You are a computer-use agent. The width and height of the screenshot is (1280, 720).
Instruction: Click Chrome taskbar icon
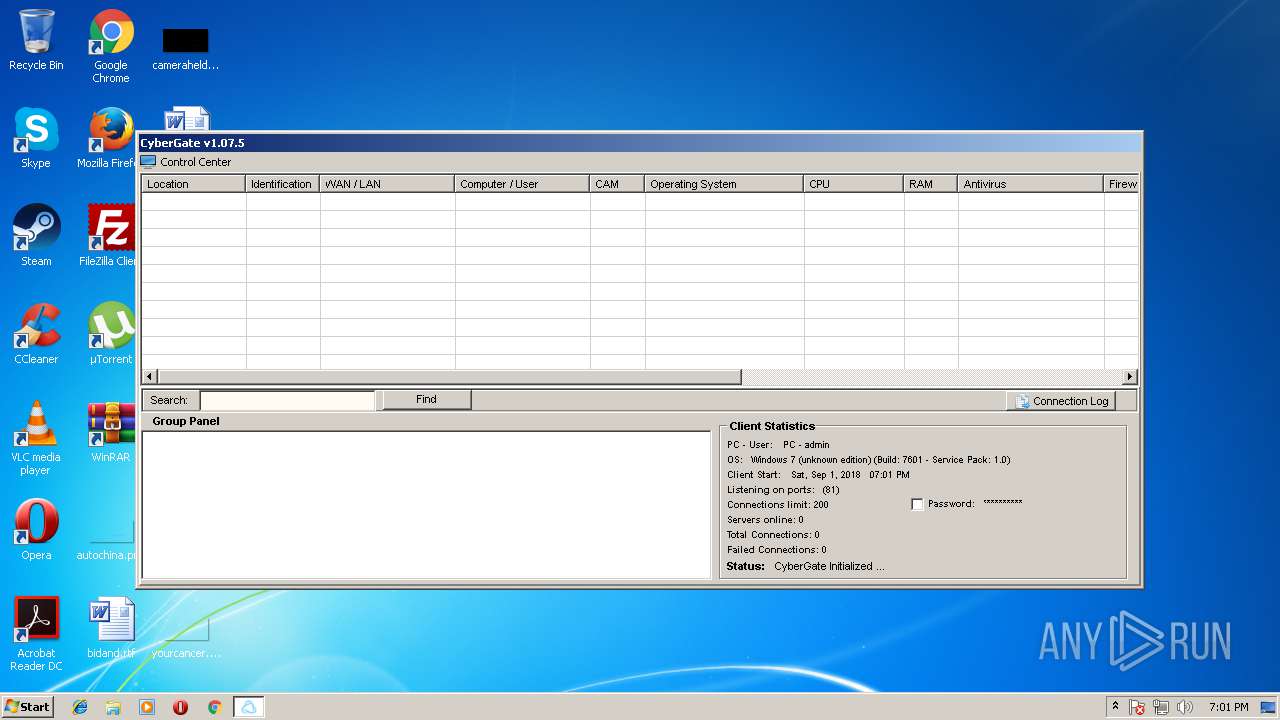pos(214,707)
